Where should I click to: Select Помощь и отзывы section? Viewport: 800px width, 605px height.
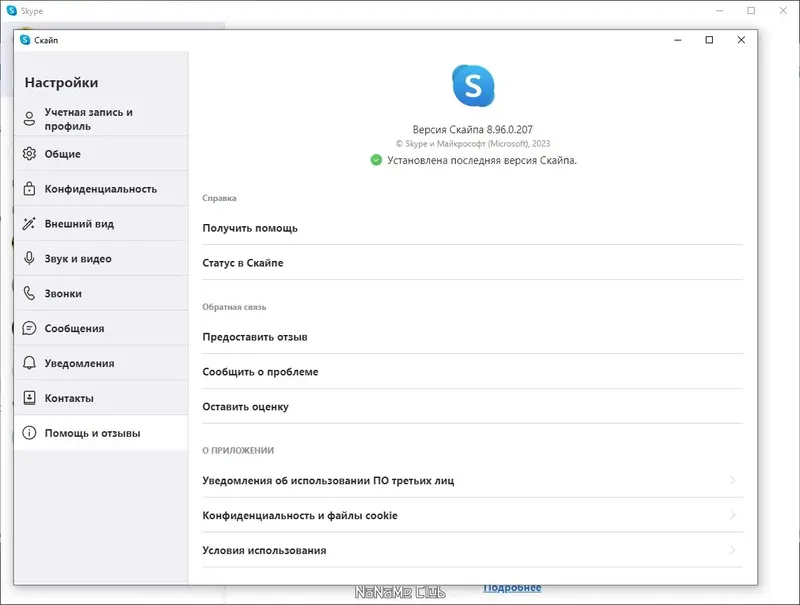coord(101,433)
